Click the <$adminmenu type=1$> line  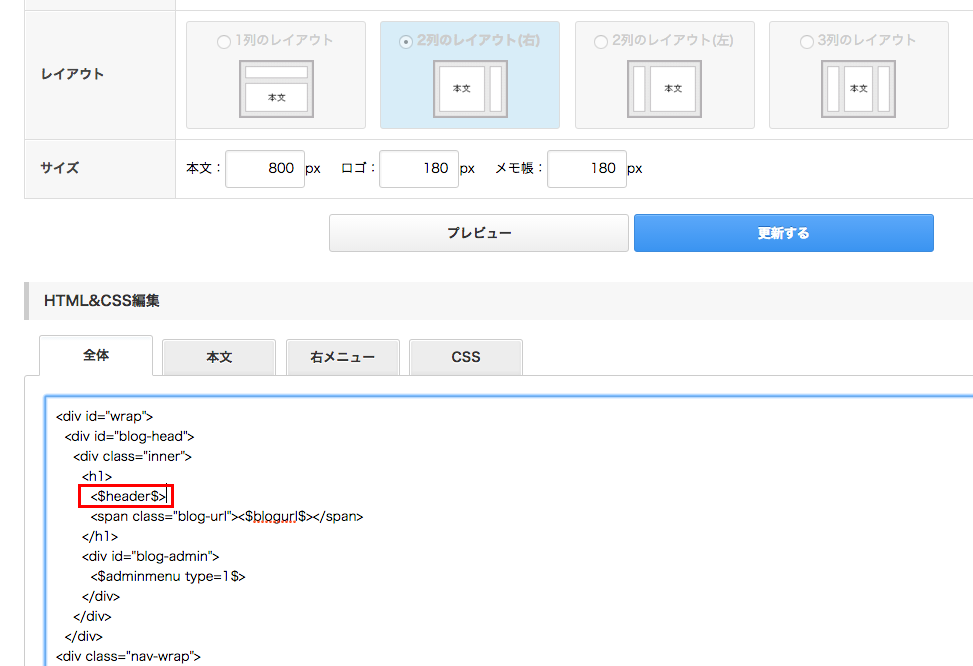coord(168,577)
